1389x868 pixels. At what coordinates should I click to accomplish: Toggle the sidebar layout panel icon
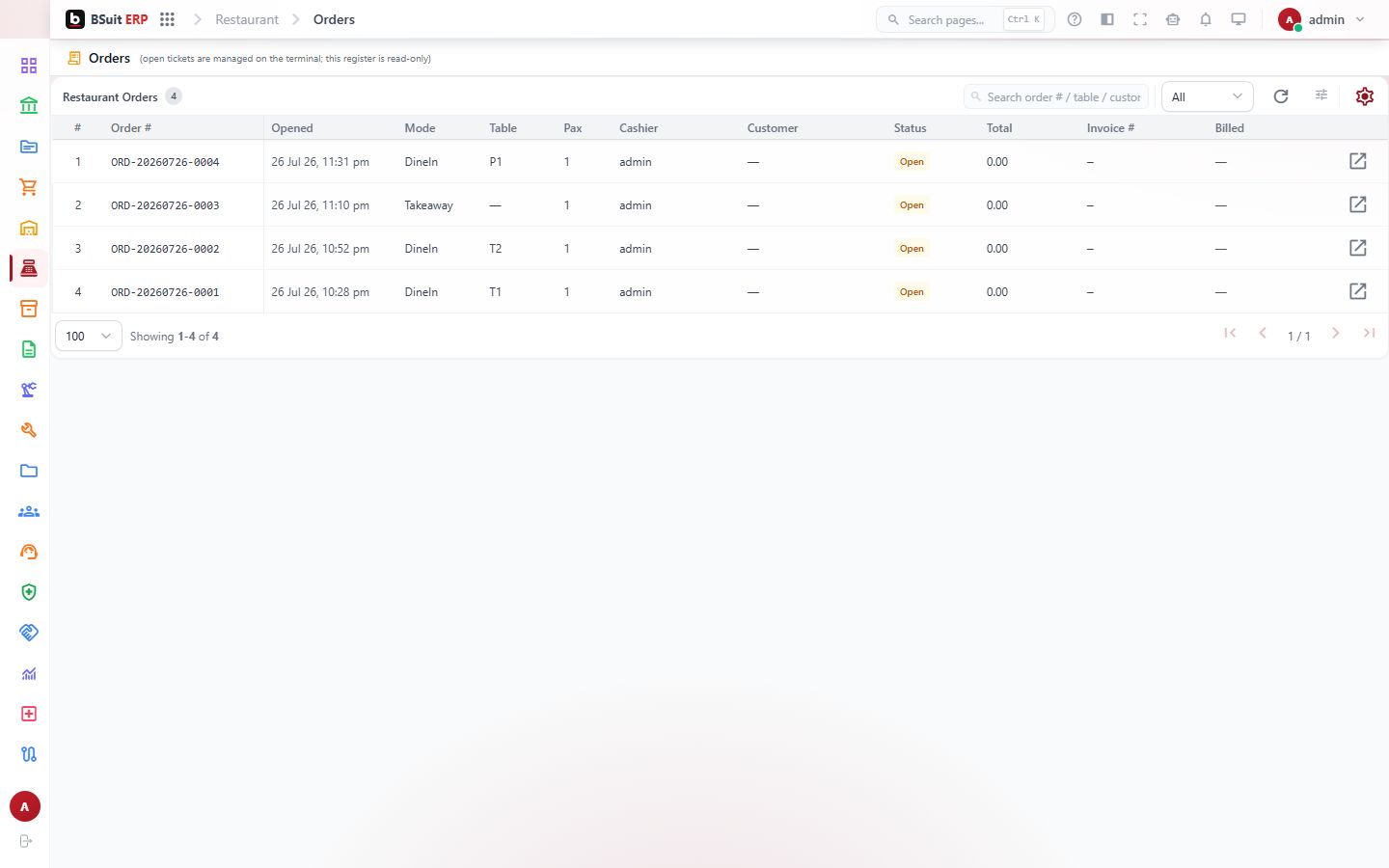pos(1107,19)
